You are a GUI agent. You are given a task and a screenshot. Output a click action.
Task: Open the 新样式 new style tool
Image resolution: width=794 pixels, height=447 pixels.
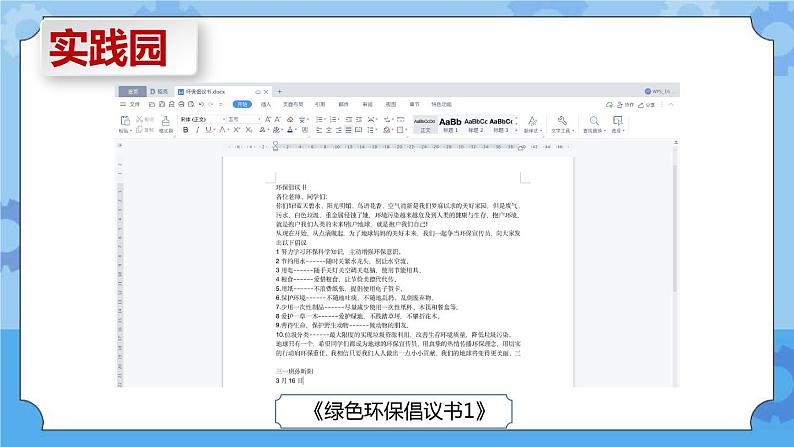532,123
